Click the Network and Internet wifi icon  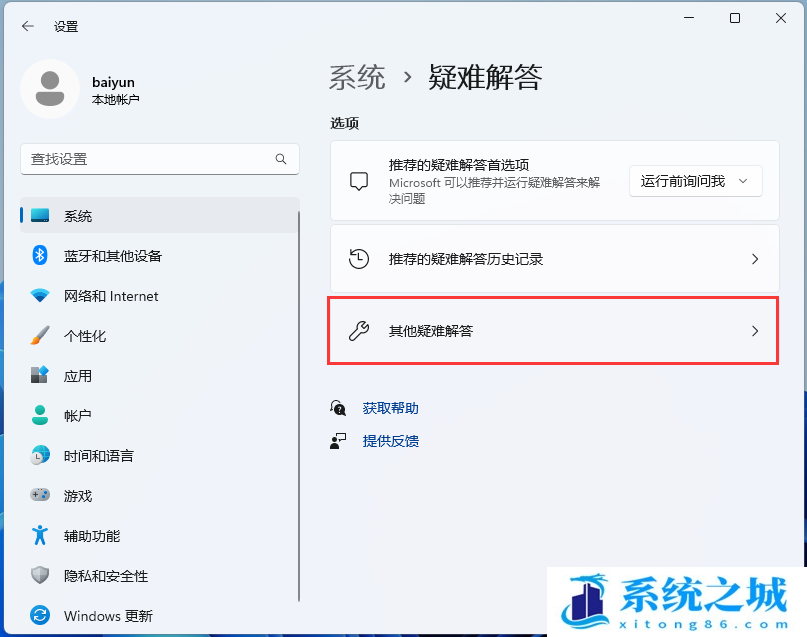[x=40, y=296]
